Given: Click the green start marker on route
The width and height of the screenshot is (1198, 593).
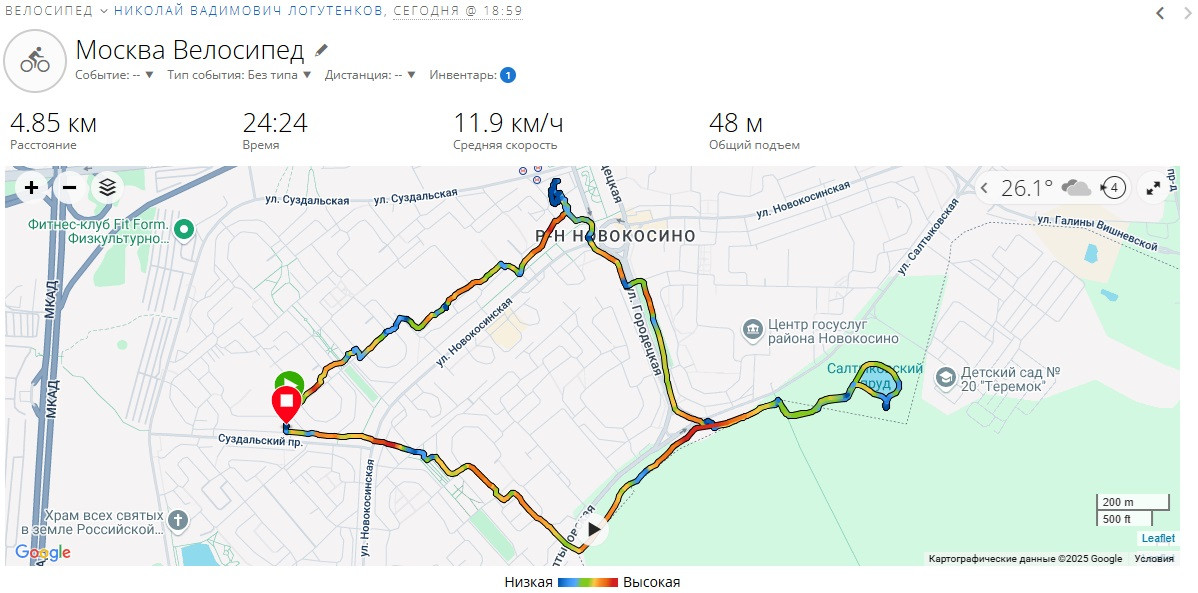Looking at the screenshot, I should (x=290, y=381).
